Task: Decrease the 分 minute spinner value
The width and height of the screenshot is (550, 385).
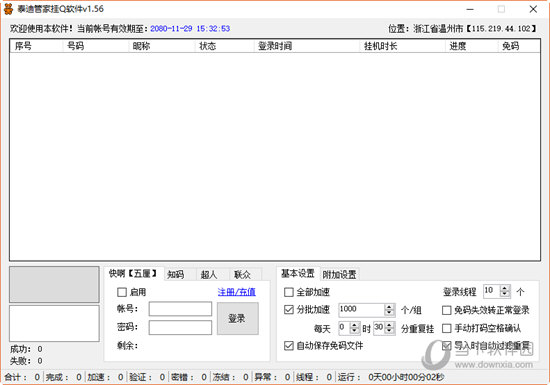Action: [x=389, y=331]
